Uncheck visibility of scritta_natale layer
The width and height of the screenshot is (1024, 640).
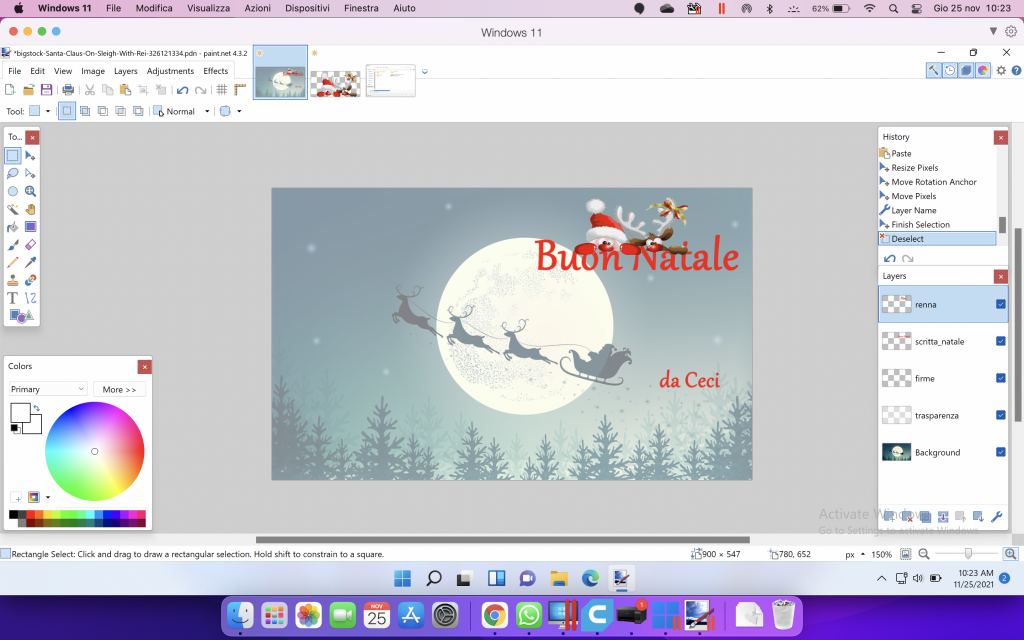click(x=1001, y=341)
